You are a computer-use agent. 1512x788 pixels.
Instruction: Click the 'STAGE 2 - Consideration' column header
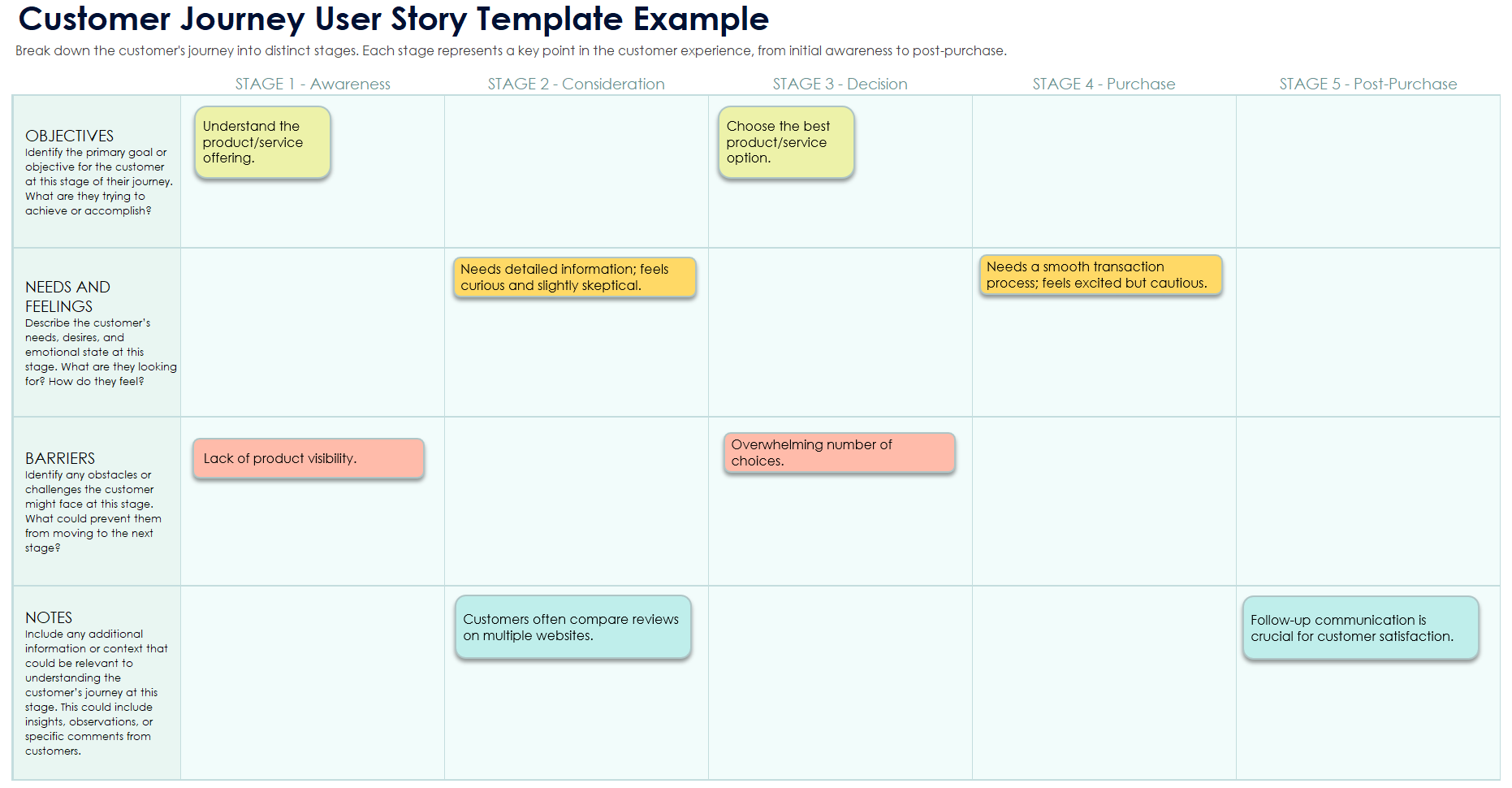(x=576, y=84)
